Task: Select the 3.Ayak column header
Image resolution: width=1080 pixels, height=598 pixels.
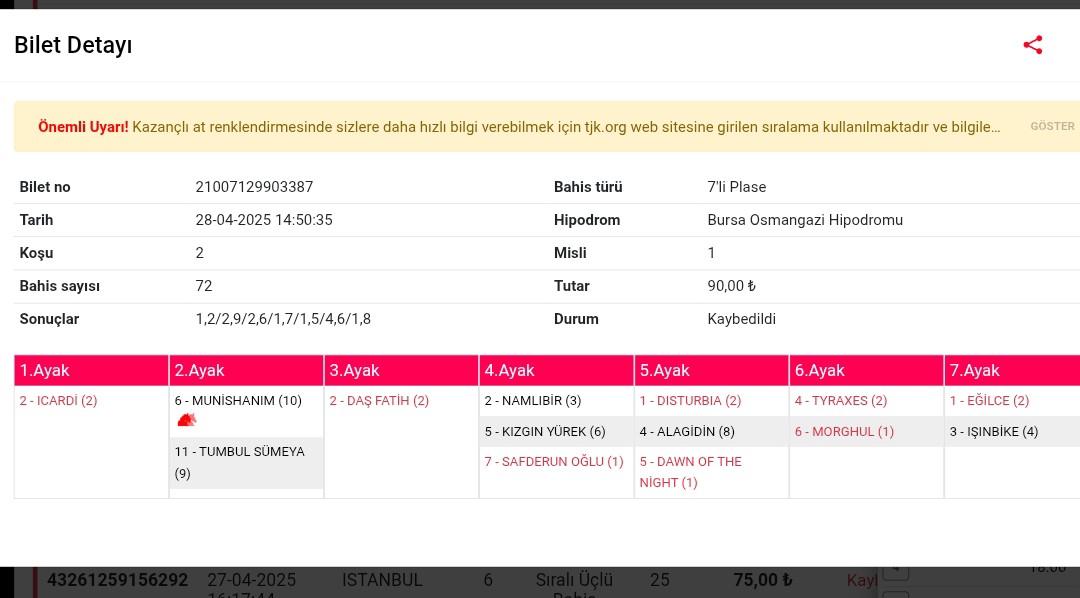Action: (402, 371)
